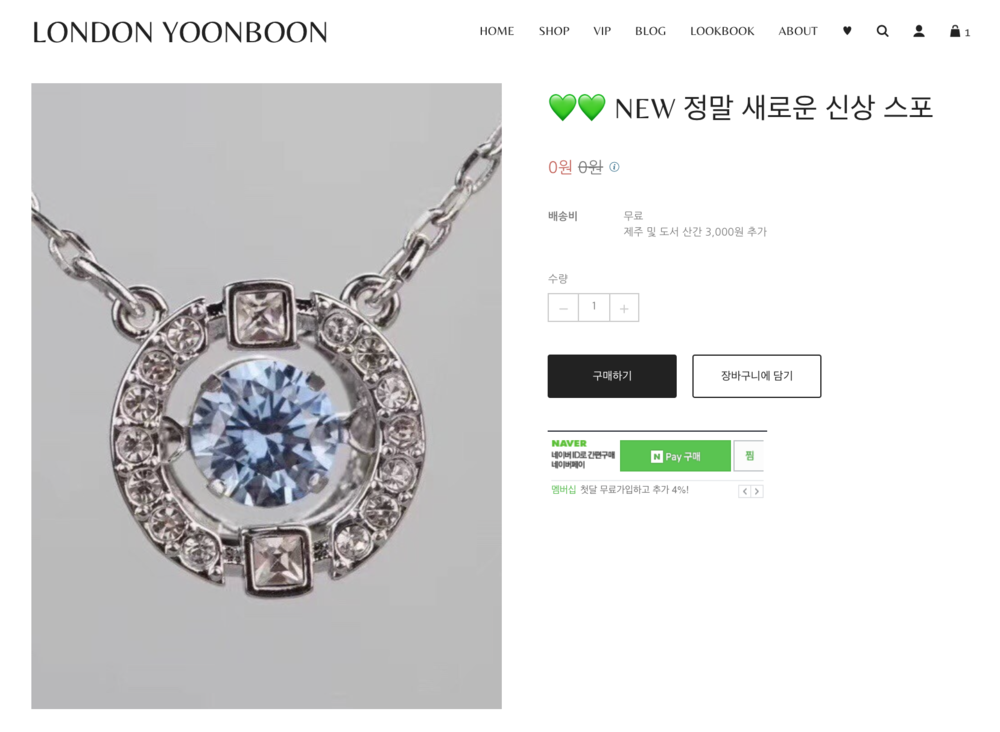
Task: Open the 멤버십 membership link
Action: [563, 490]
